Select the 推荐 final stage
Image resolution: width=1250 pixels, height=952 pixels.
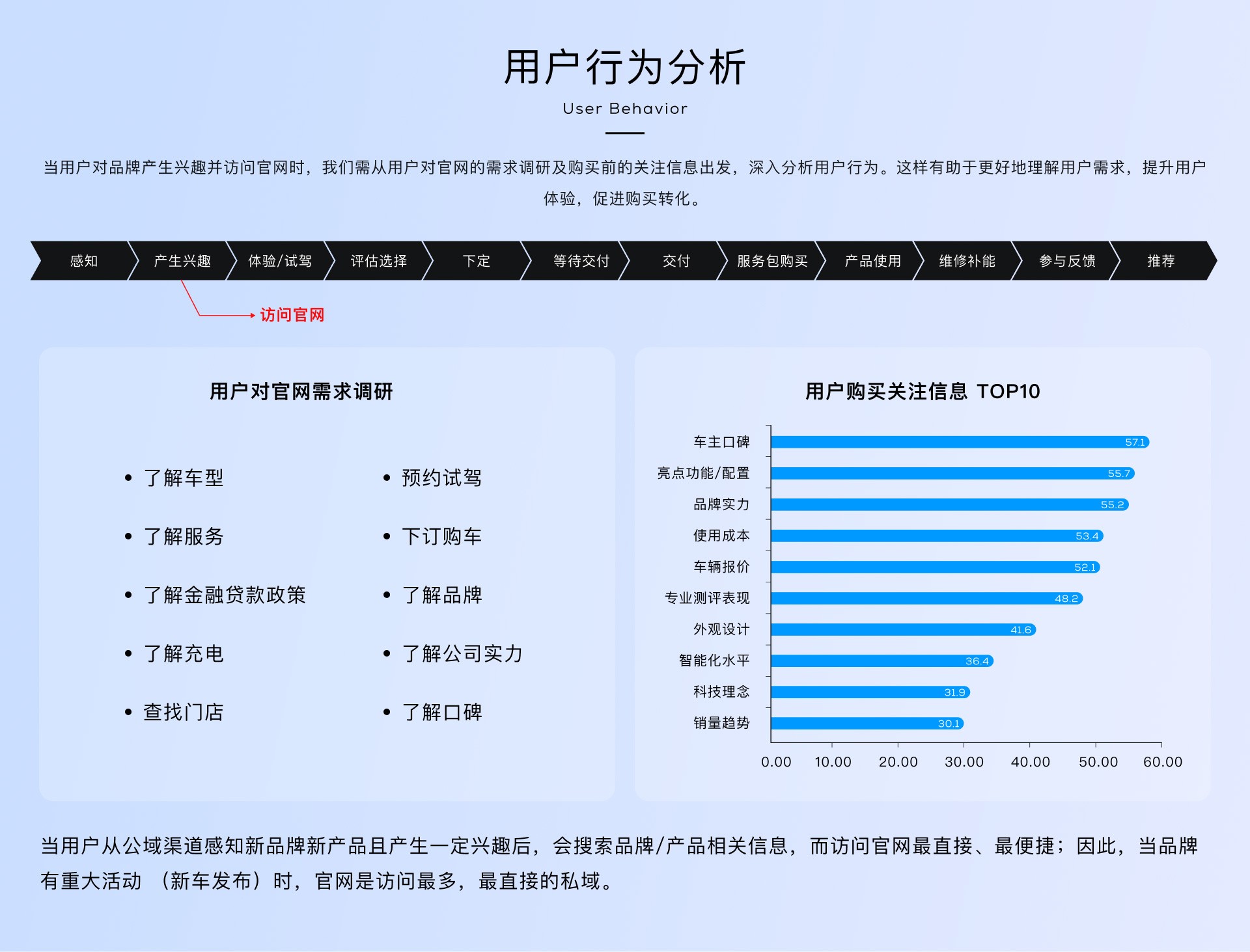[1160, 261]
